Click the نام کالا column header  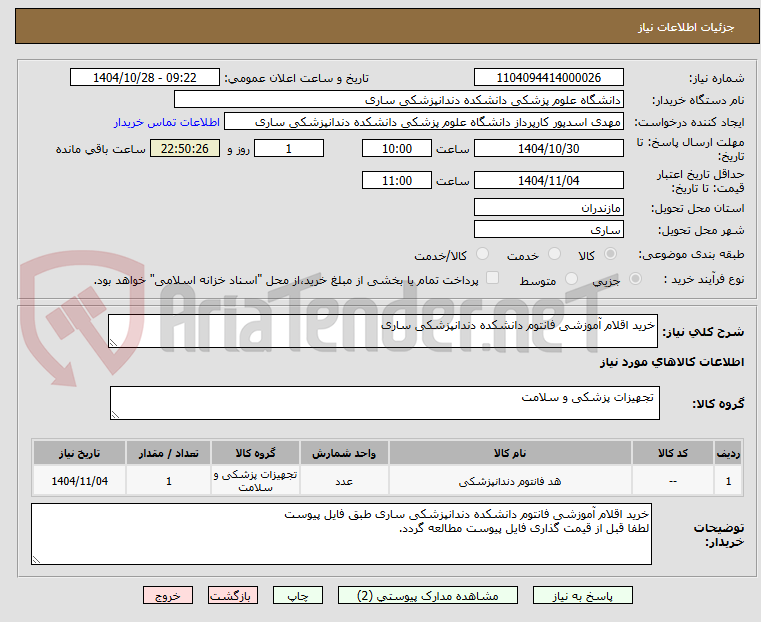pyautogui.click(x=510, y=453)
